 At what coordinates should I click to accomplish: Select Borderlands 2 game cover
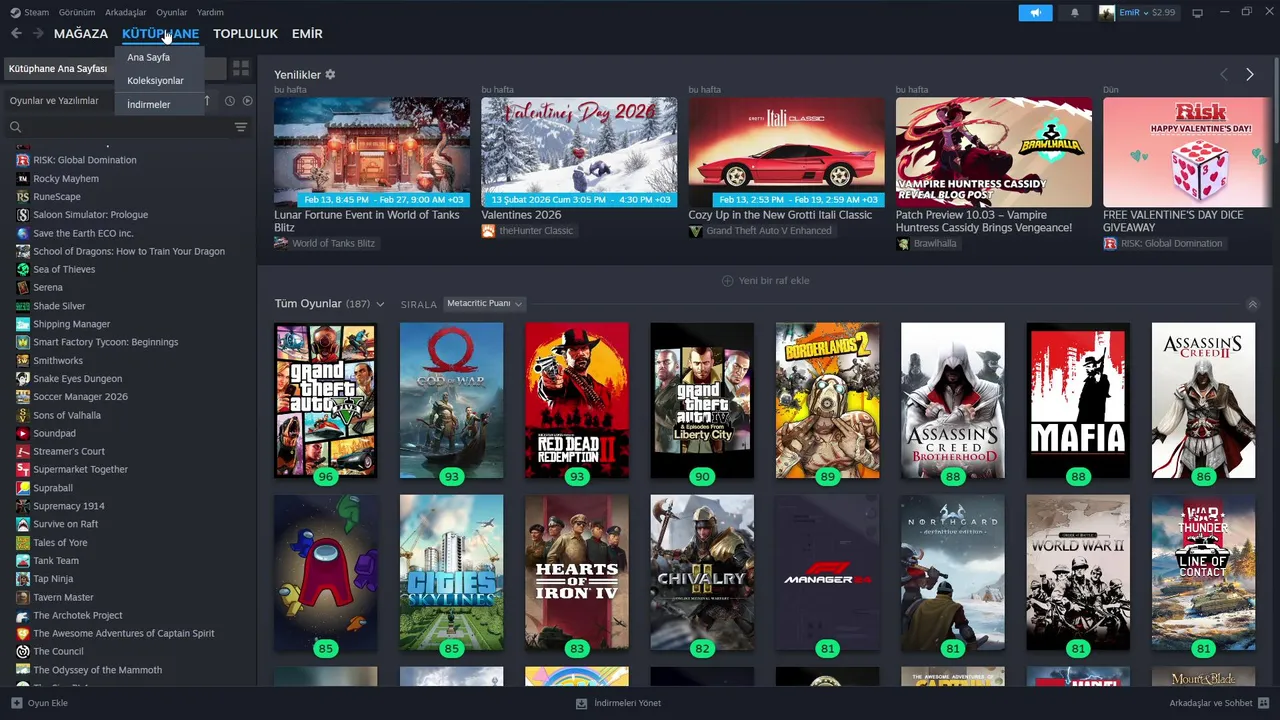point(828,400)
